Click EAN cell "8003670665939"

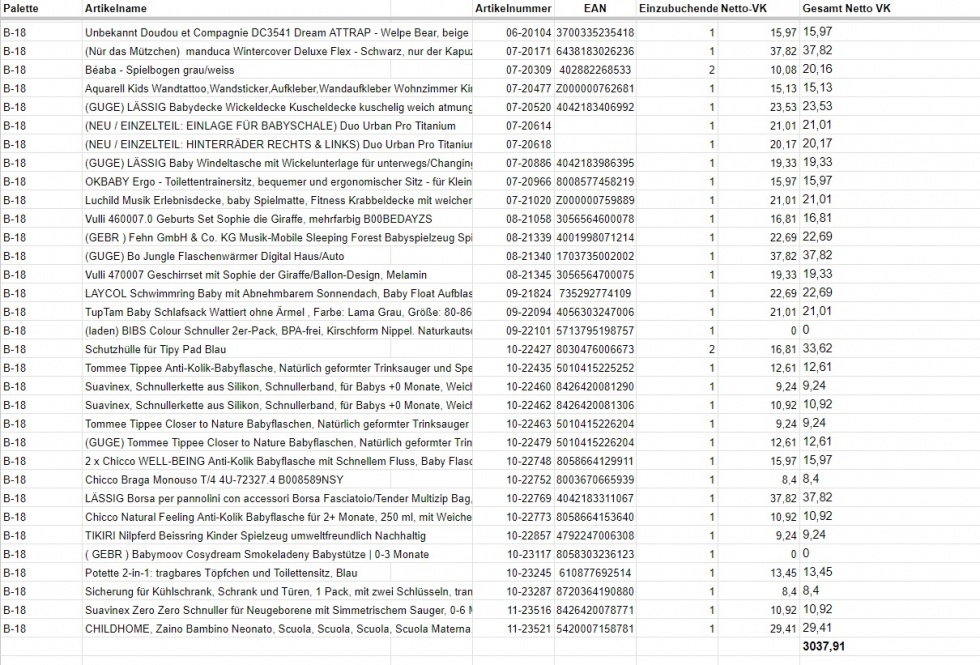tap(595, 480)
